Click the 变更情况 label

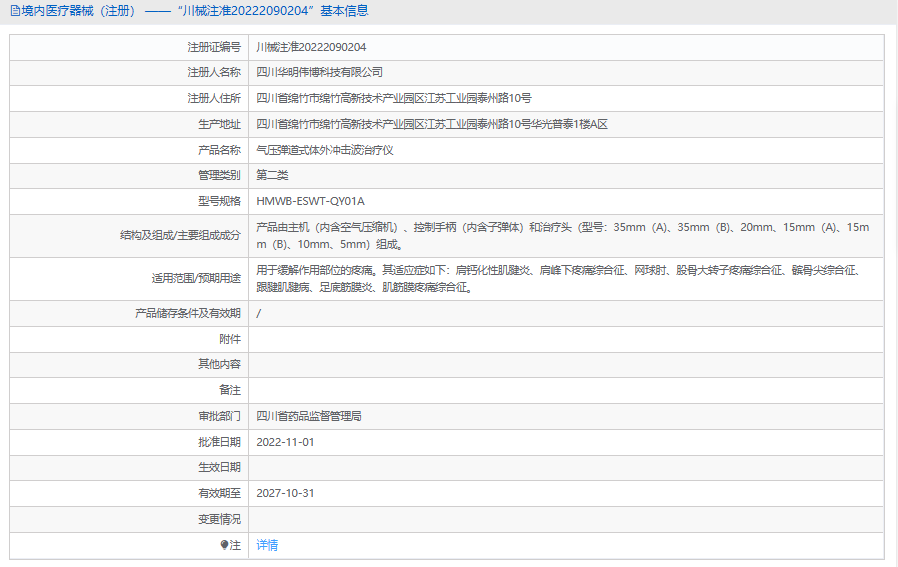click(x=219, y=519)
